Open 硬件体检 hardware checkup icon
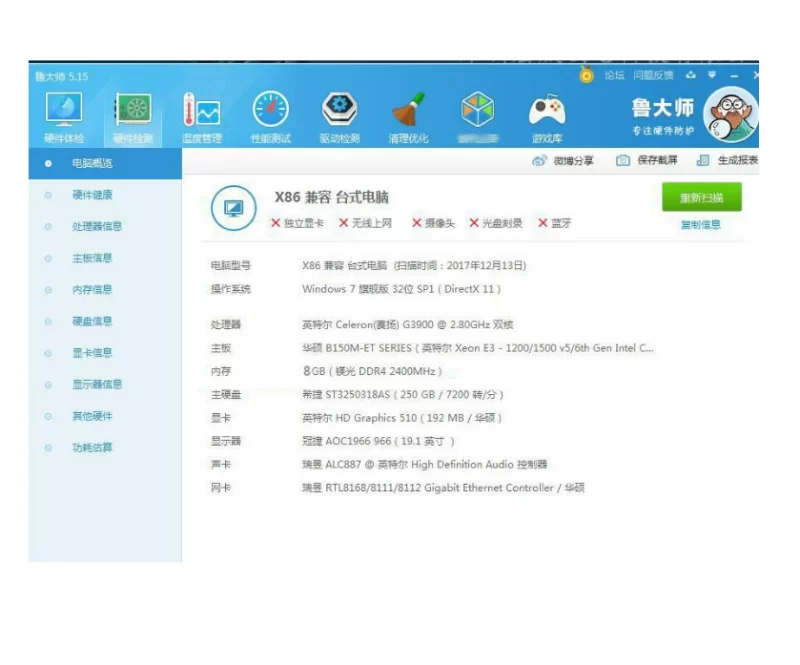Screen dimensions: 800x665 pos(64,112)
